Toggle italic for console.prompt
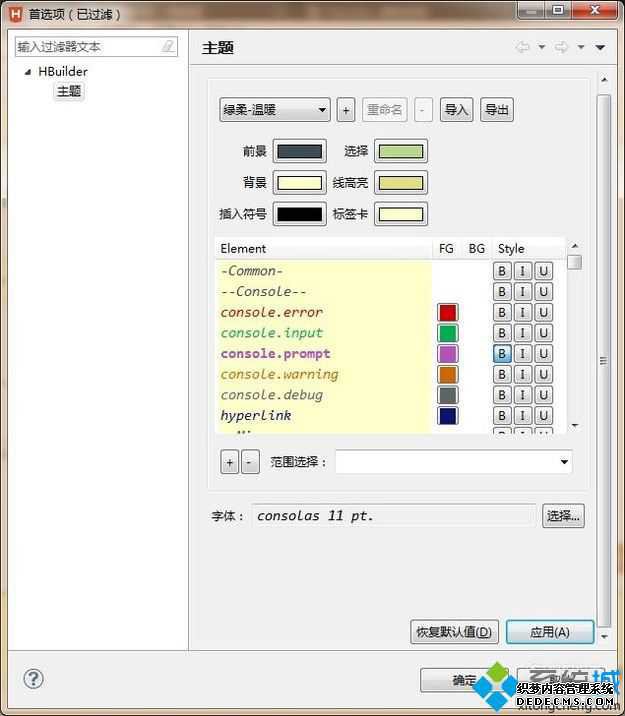This screenshot has width=625, height=716. click(x=523, y=353)
